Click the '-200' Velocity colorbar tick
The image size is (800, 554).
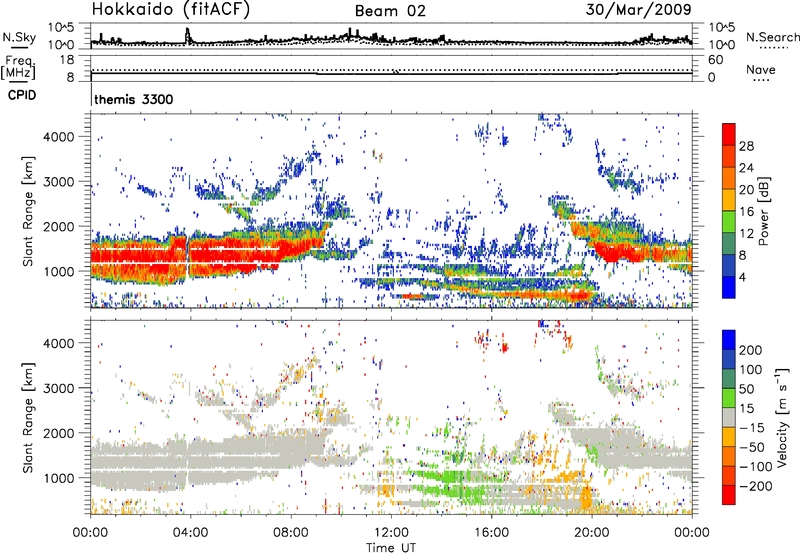tap(755, 487)
